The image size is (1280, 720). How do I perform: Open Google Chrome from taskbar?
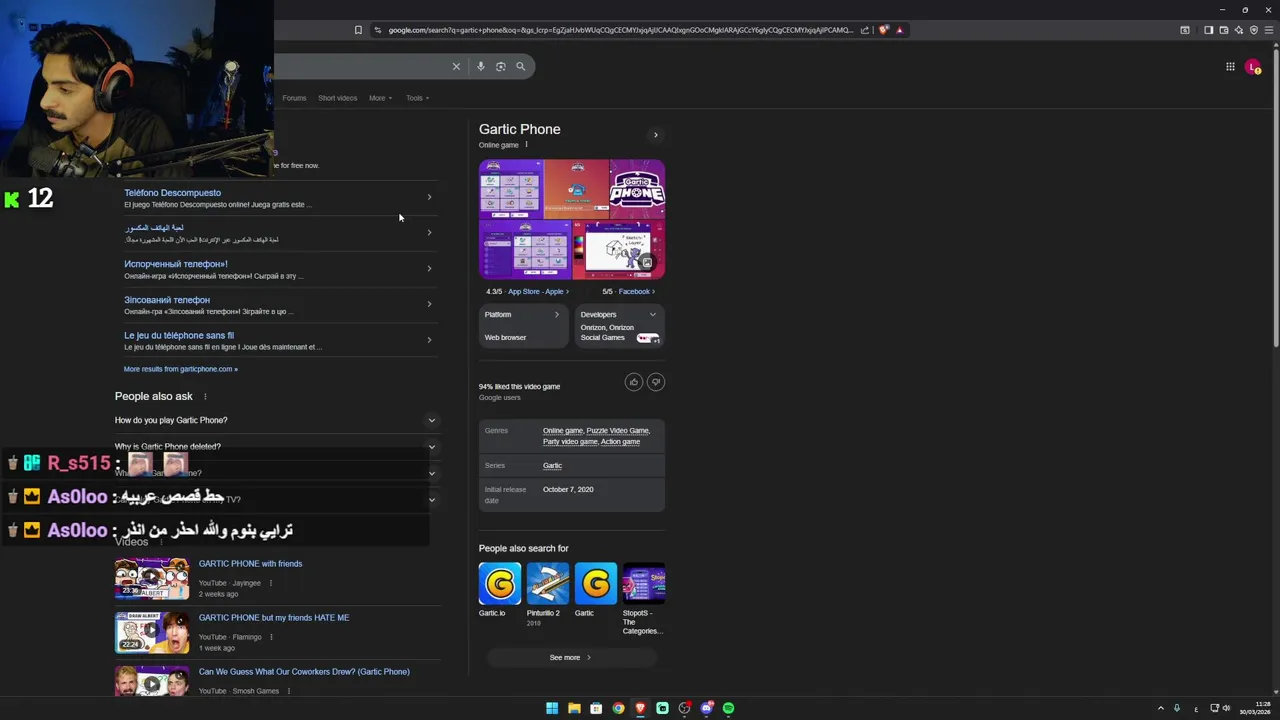(x=618, y=708)
